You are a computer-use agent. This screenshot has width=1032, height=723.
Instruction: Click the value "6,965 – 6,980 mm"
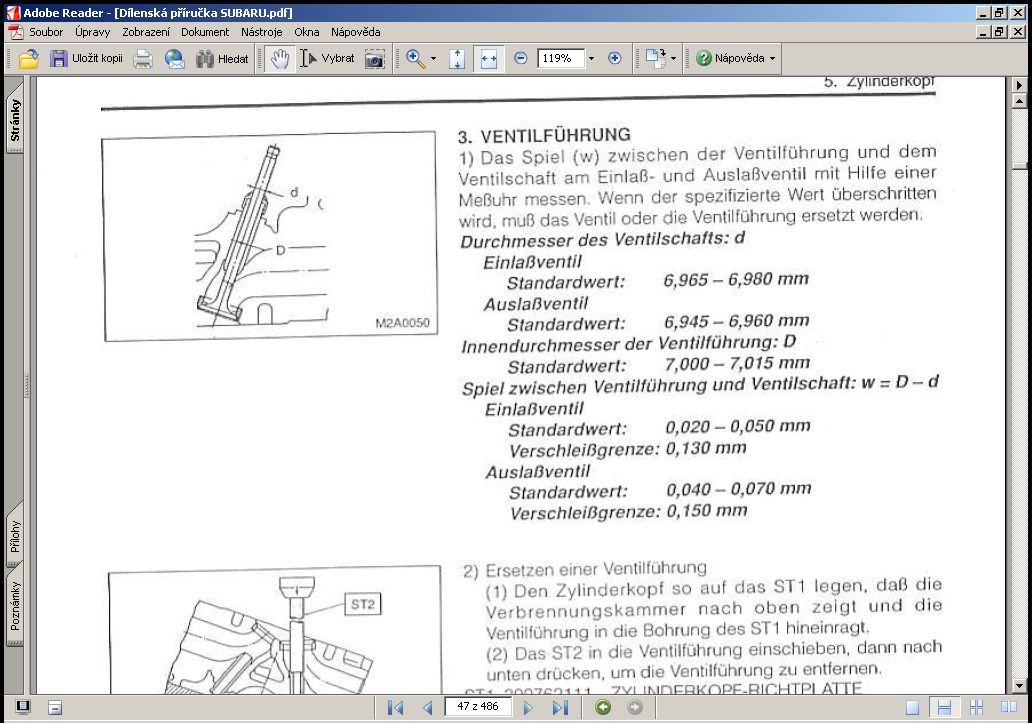point(736,280)
